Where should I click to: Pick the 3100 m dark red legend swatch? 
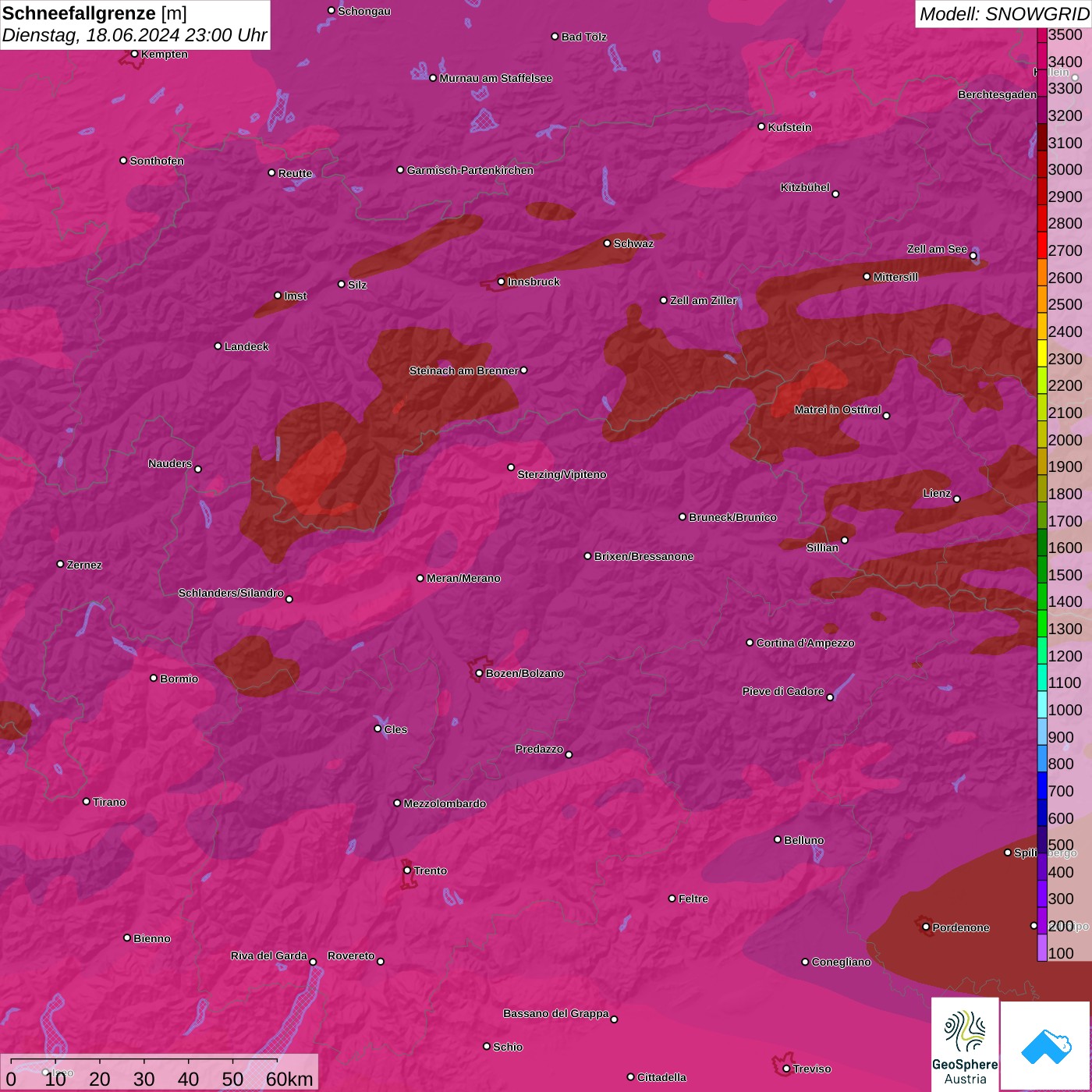pos(1042,137)
